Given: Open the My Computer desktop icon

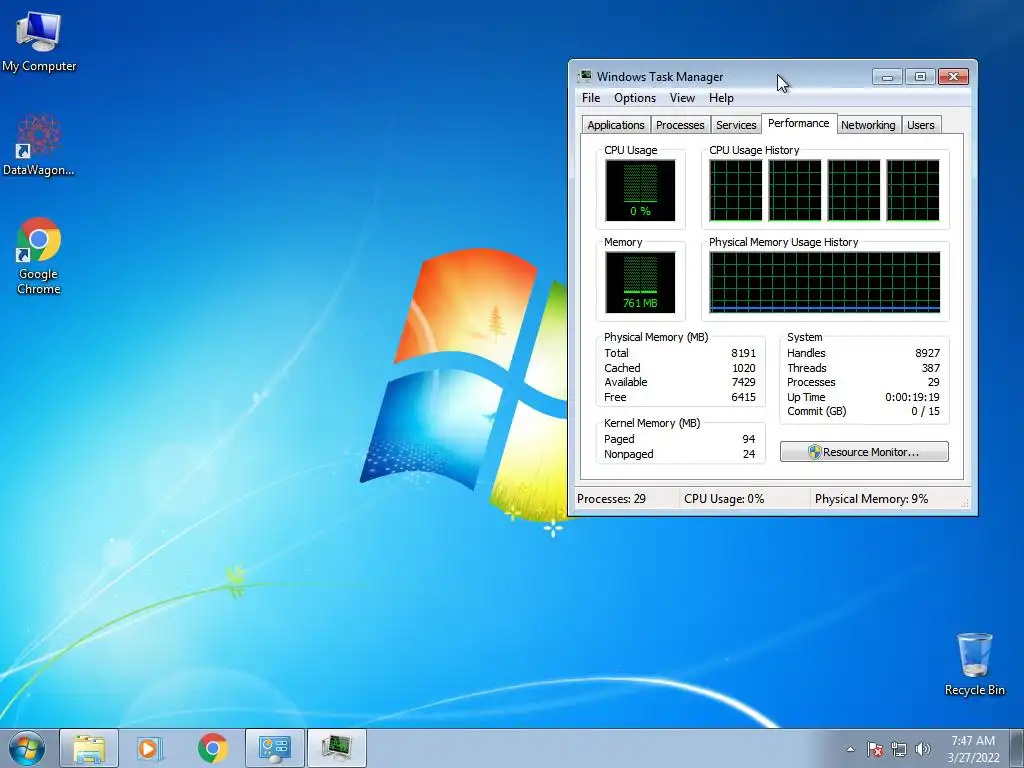Looking at the screenshot, I should (x=39, y=40).
